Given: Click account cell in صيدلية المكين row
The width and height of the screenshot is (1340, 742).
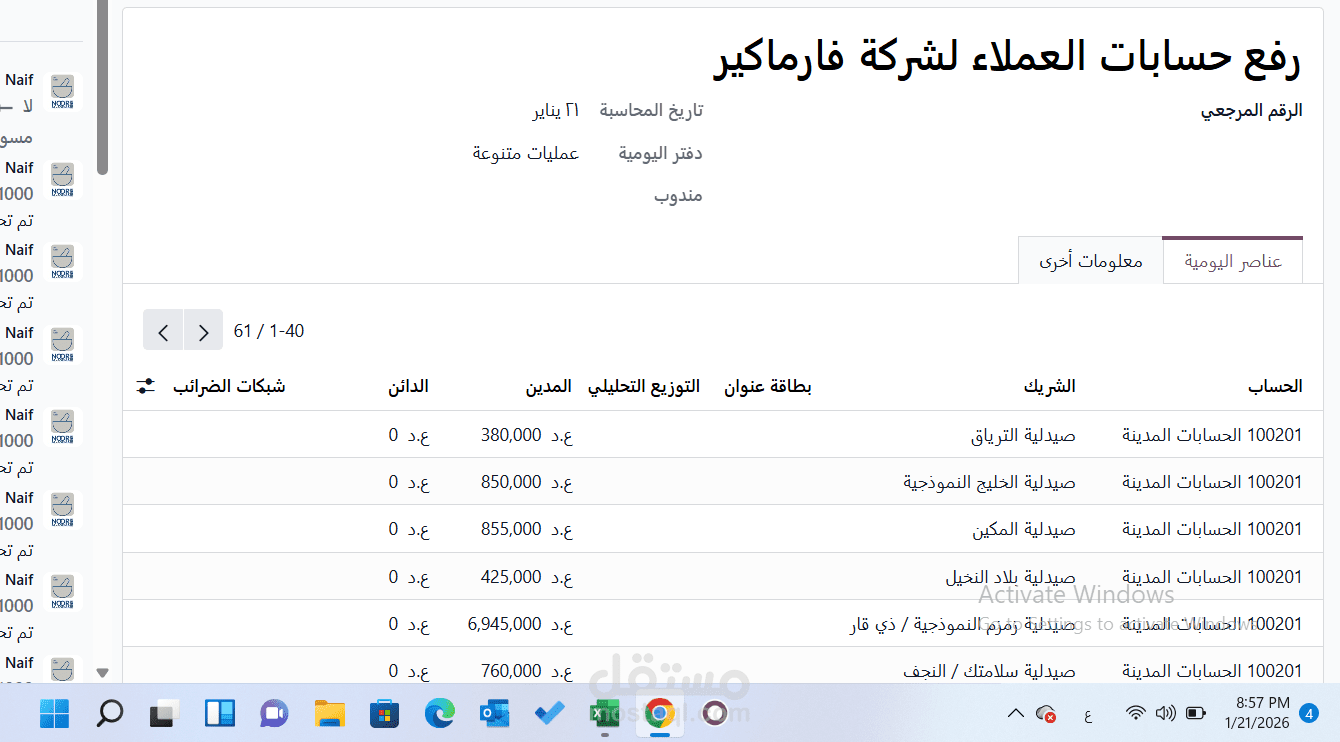Looking at the screenshot, I should [1212, 529].
